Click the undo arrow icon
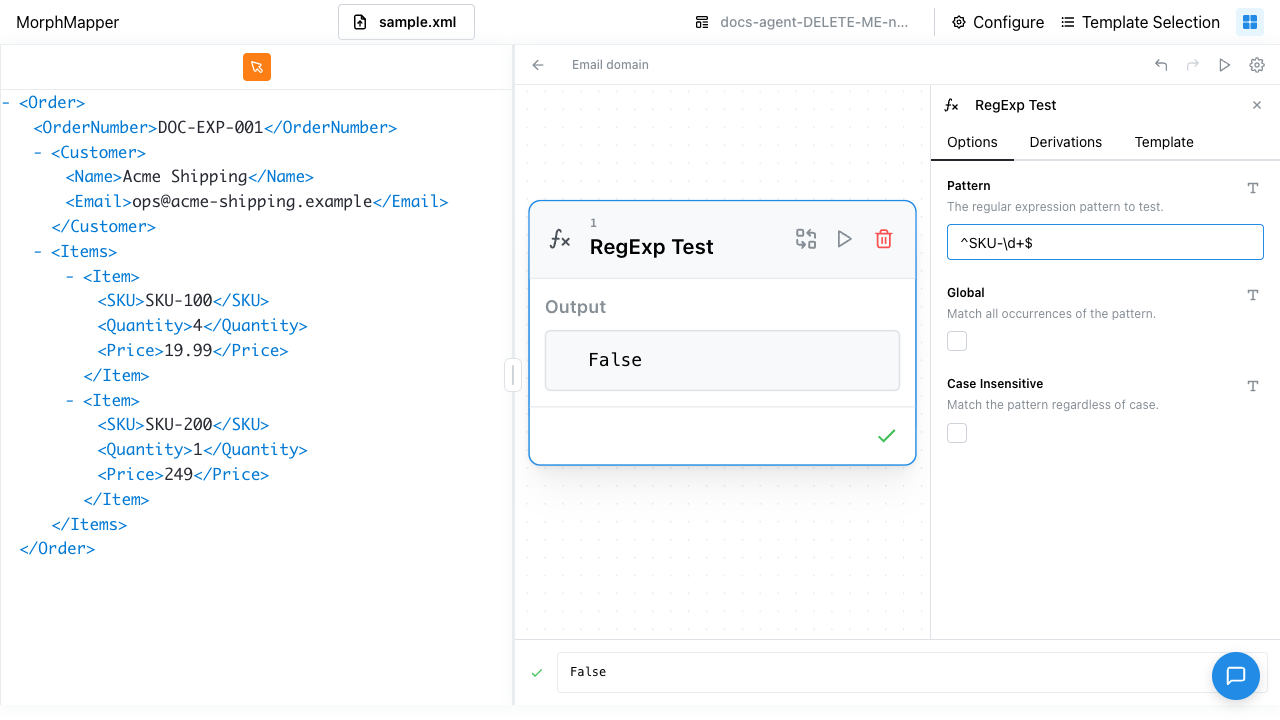The width and height of the screenshot is (1280, 720). tap(1161, 65)
